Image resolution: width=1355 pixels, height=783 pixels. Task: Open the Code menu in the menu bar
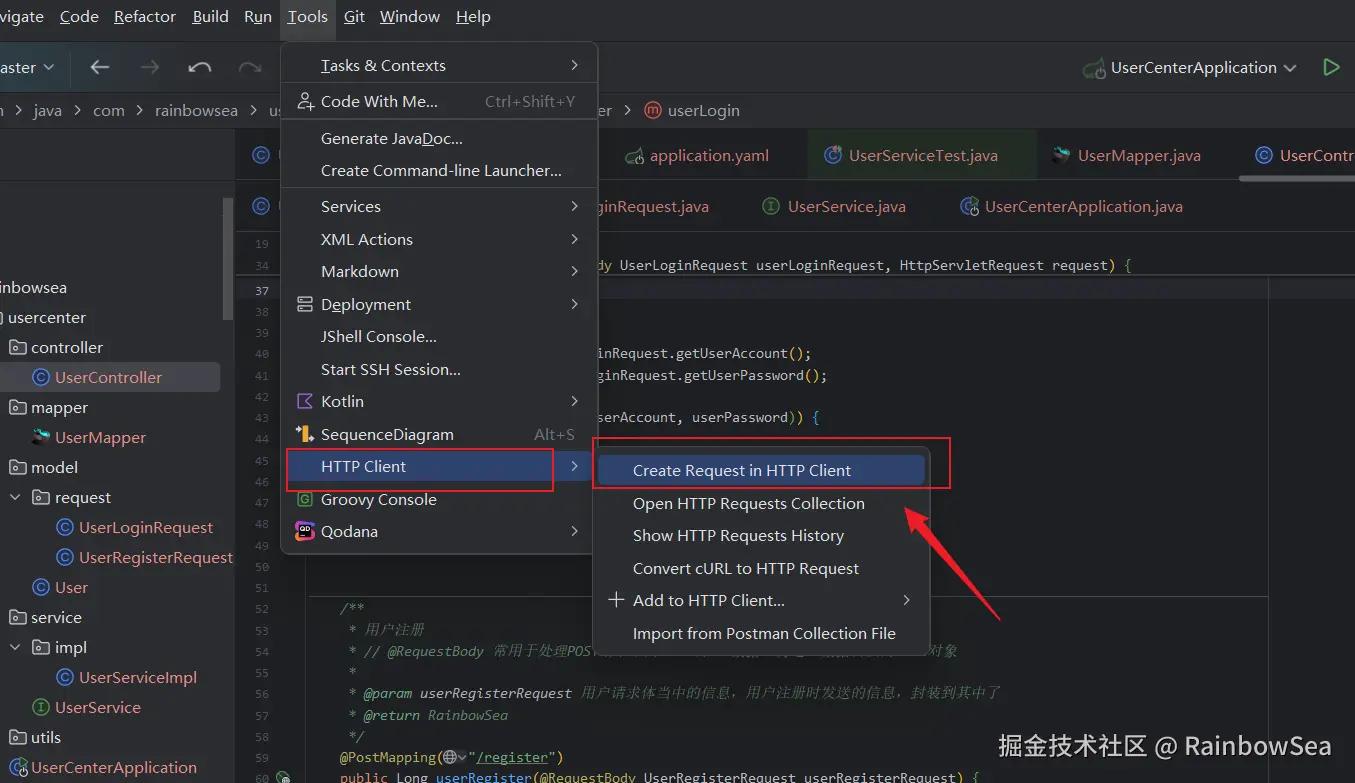79,17
